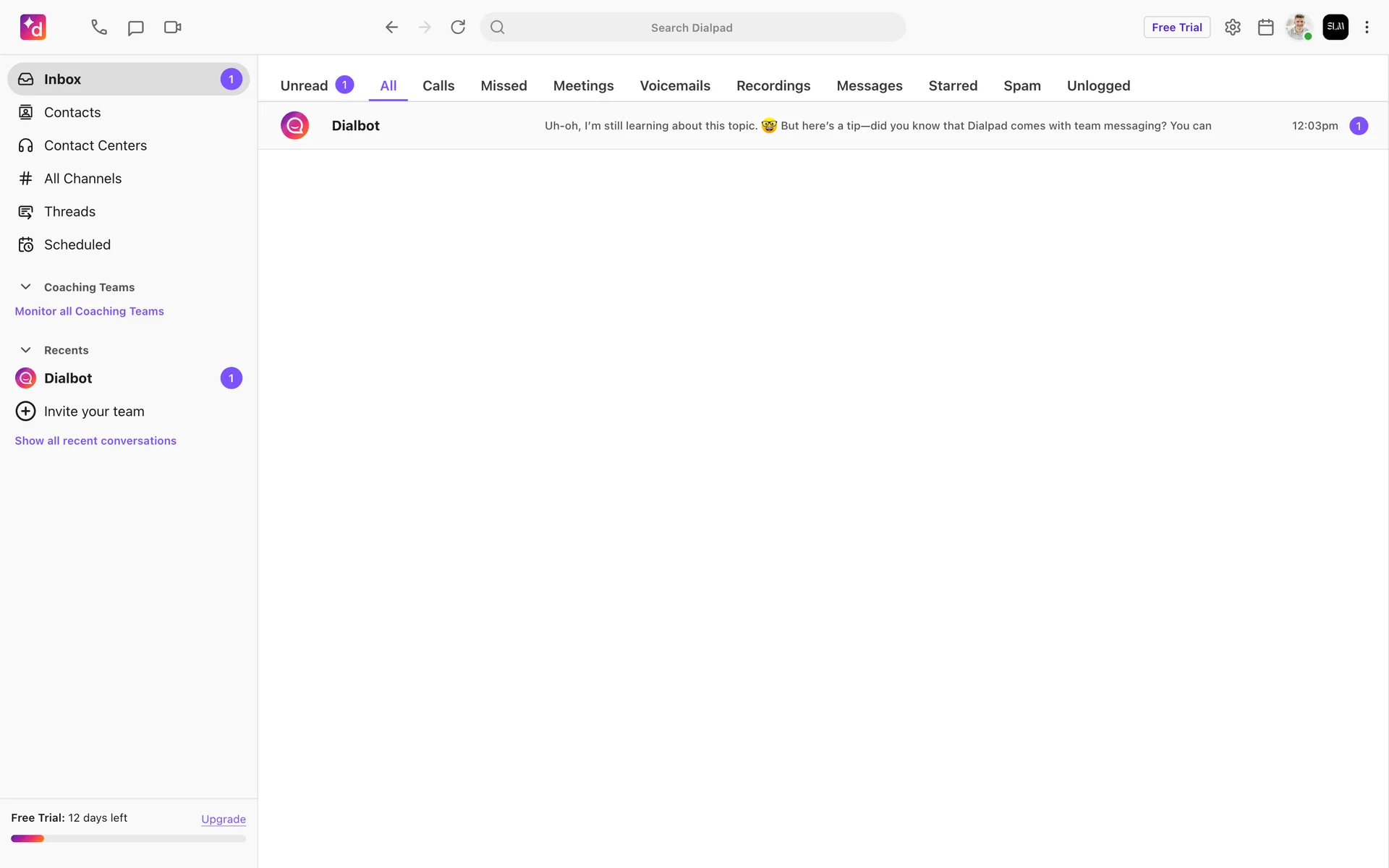The height and width of the screenshot is (868, 1389).
Task: Click the Upgrade link
Action: (223, 819)
